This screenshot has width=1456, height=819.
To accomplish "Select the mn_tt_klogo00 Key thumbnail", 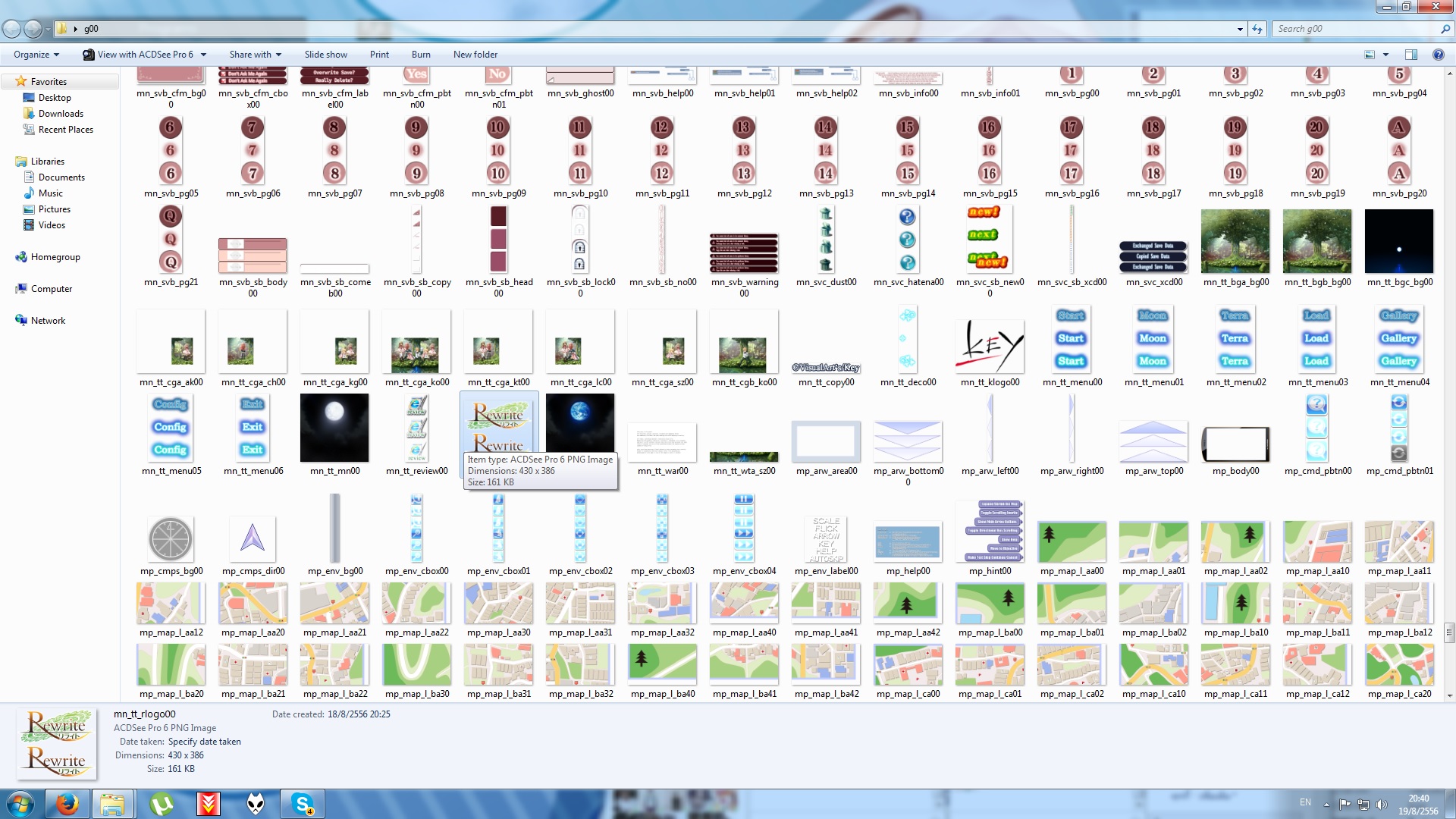I will pos(990,345).
